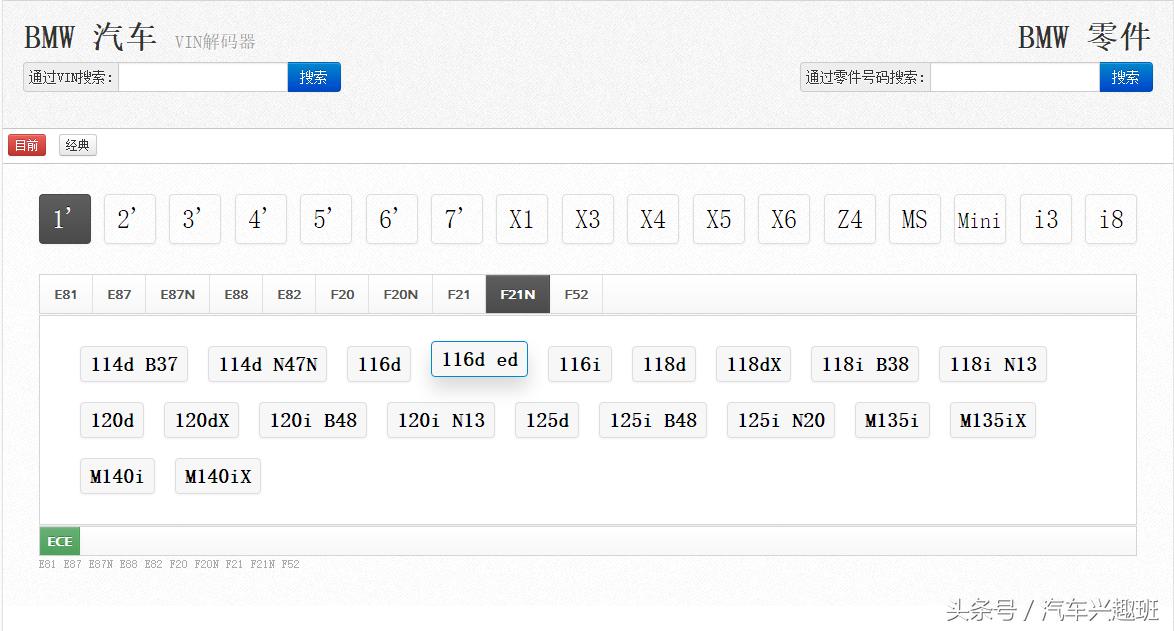This screenshot has height=631, width=1174.
Task: Choose the 5' series button
Action: click(326, 219)
